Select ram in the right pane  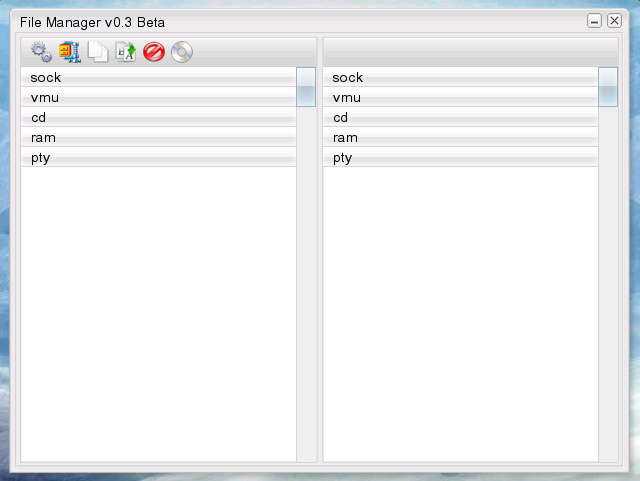[x=460, y=137]
